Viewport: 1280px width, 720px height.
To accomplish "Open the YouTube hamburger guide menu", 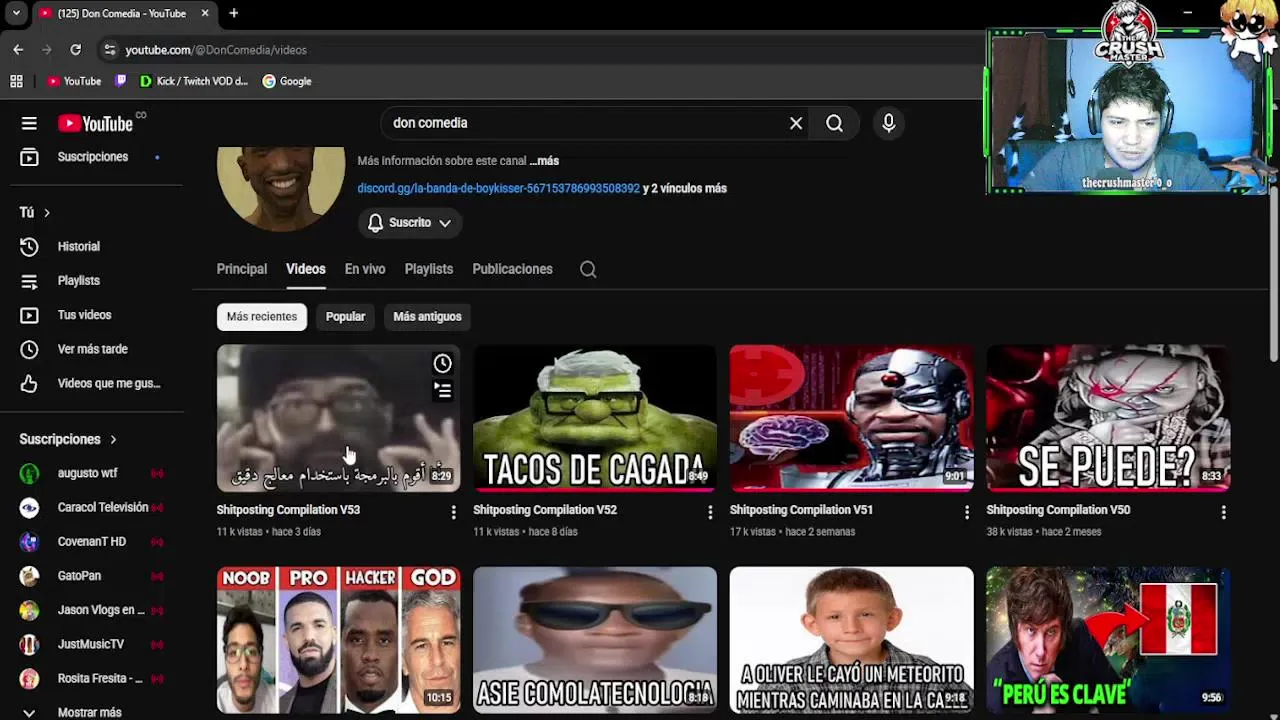I will [29, 123].
